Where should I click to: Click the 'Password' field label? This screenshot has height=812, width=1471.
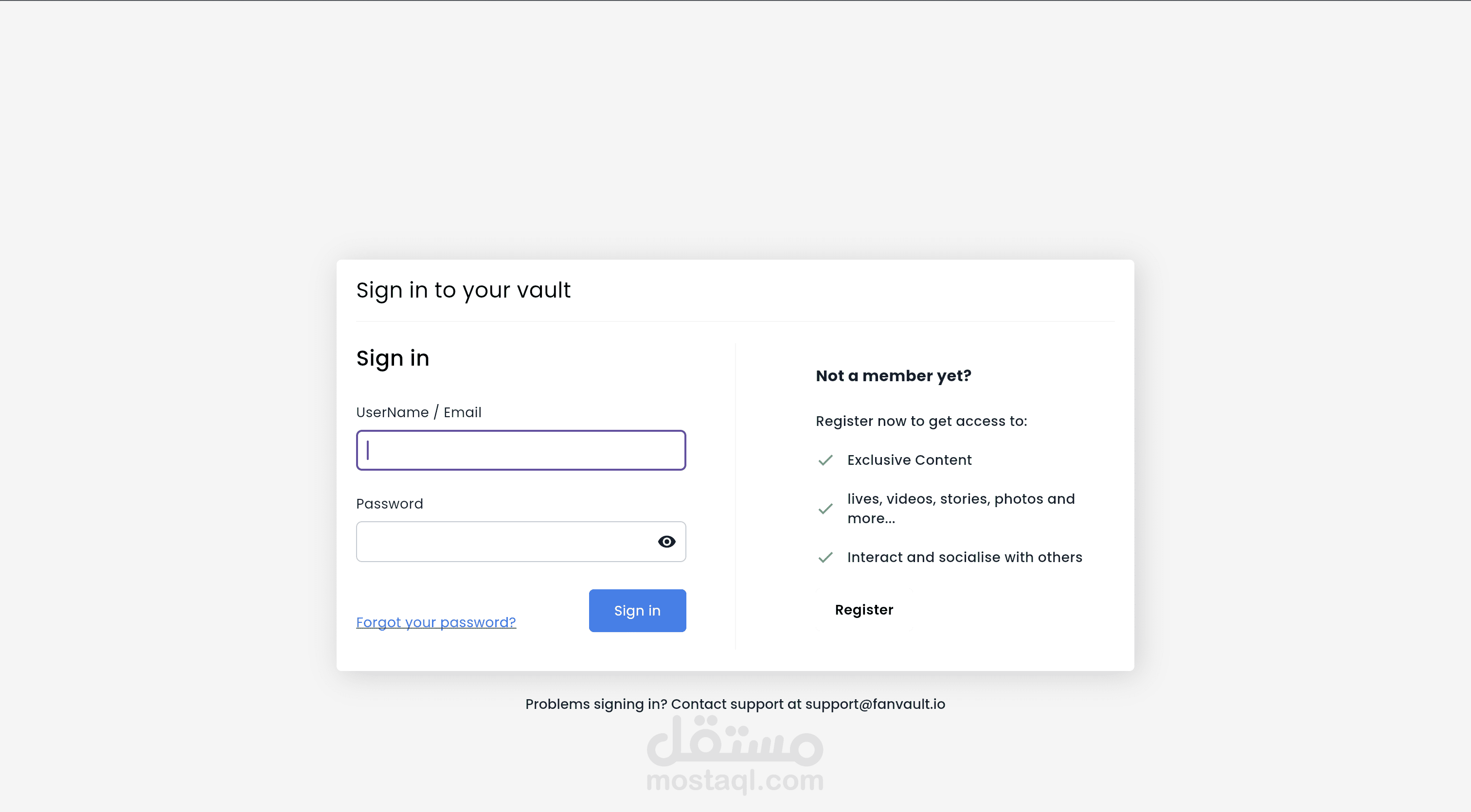pos(390,503)
